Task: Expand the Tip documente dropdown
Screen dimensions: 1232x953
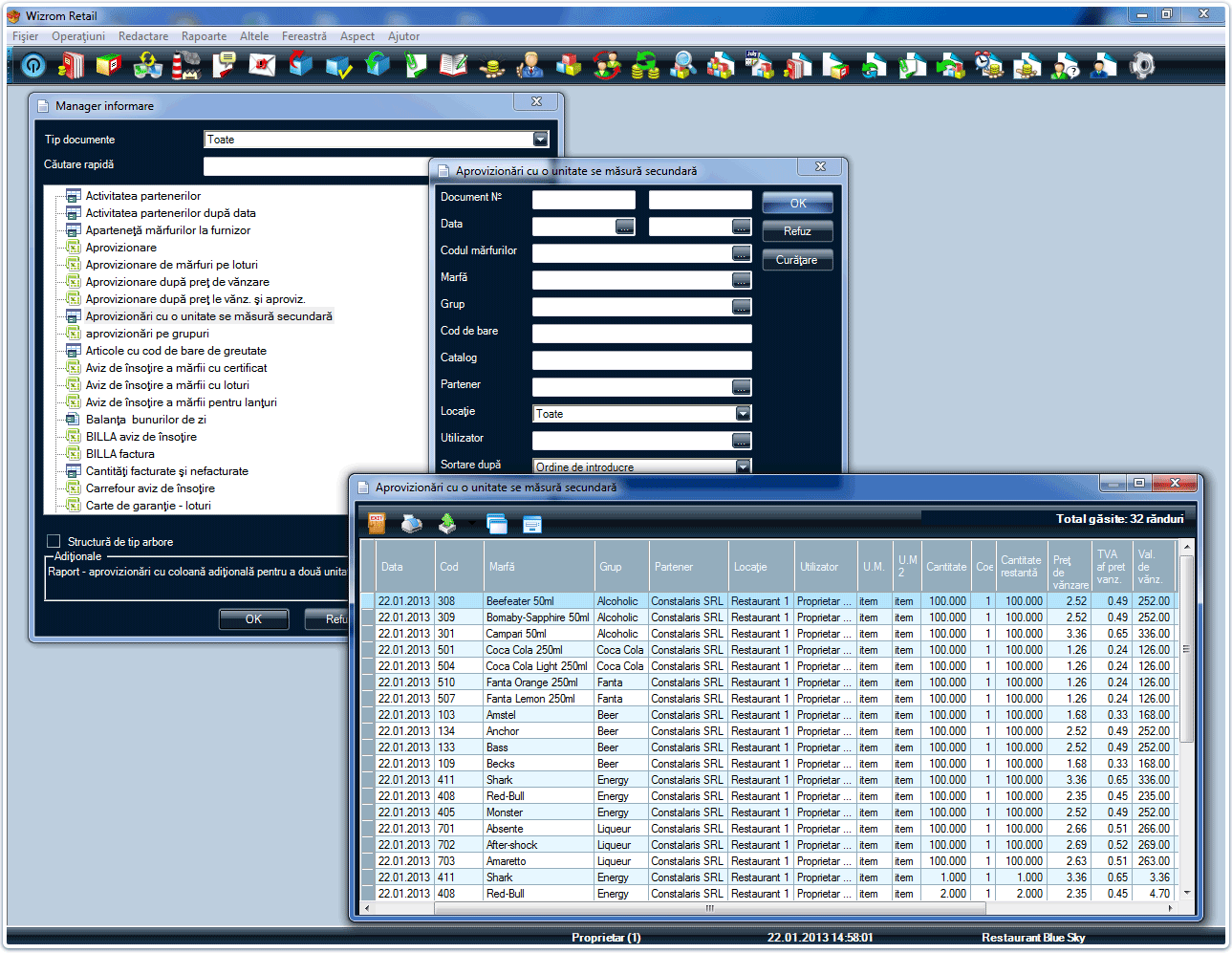Action: [x=540, y=140]
